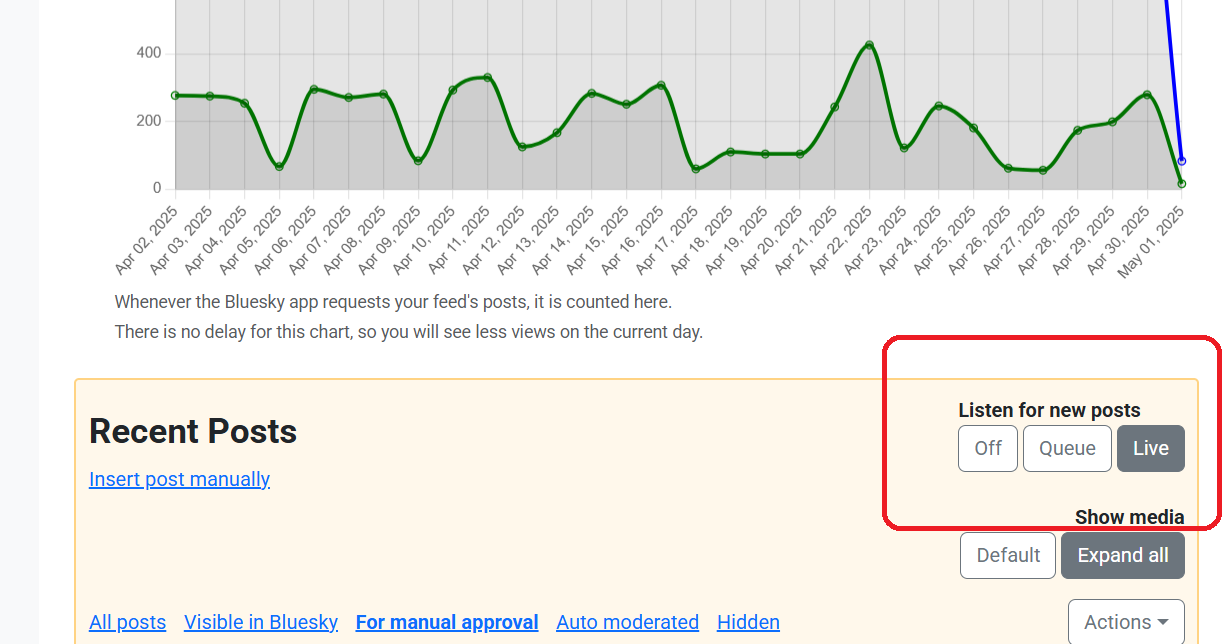Image resolution: width=1226 pixels, height=644 pixels.
Task: Select the Apr 11 green chart point
Action: tap(487, 77)
